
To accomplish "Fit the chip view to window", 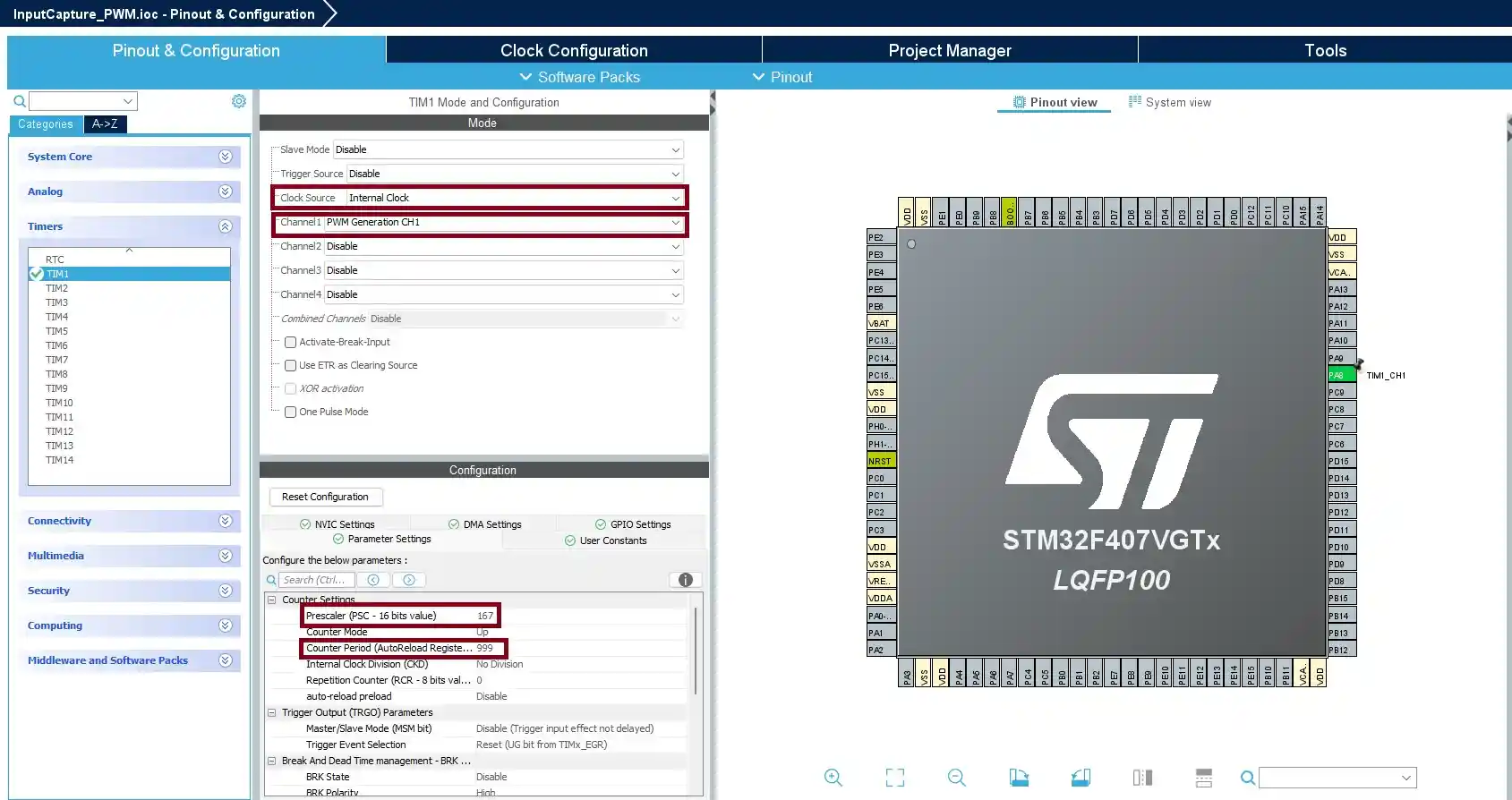I will pos(895,778).
